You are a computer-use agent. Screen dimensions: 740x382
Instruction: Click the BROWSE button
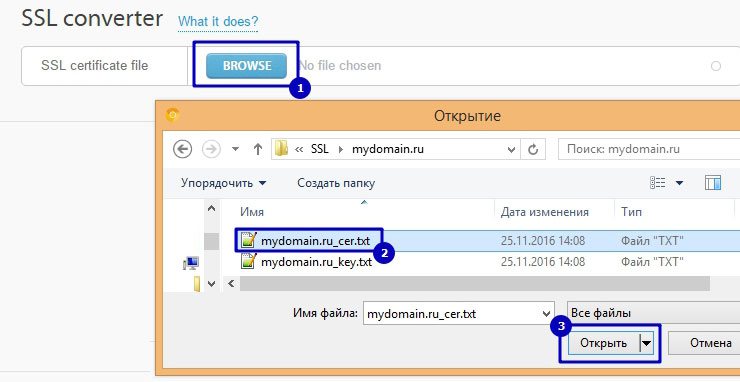pyautogui.click(x=246, y=66)
